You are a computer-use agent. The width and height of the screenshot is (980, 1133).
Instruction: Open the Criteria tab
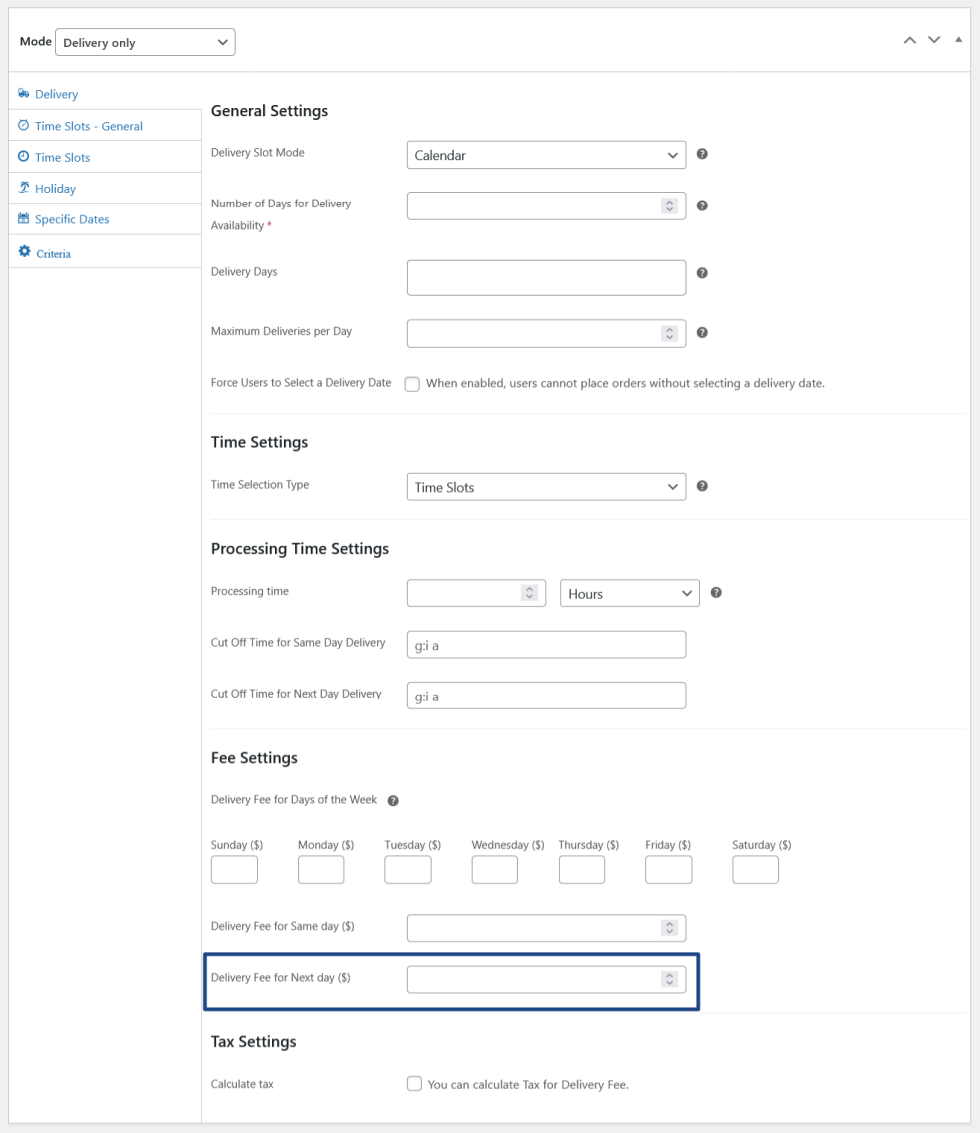click(53, 253)
